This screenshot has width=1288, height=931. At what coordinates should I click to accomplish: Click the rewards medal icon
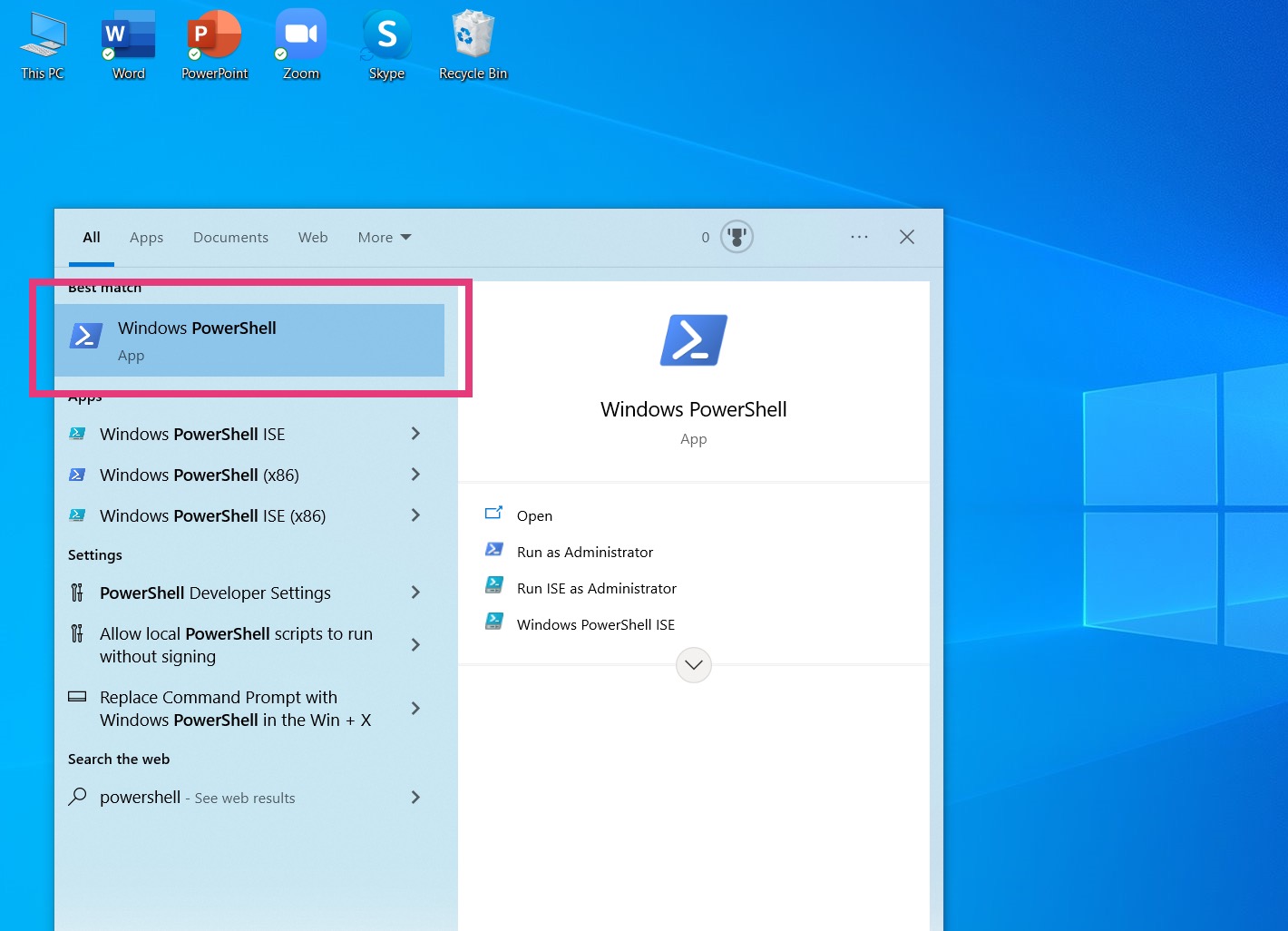[x=737, y=237]
